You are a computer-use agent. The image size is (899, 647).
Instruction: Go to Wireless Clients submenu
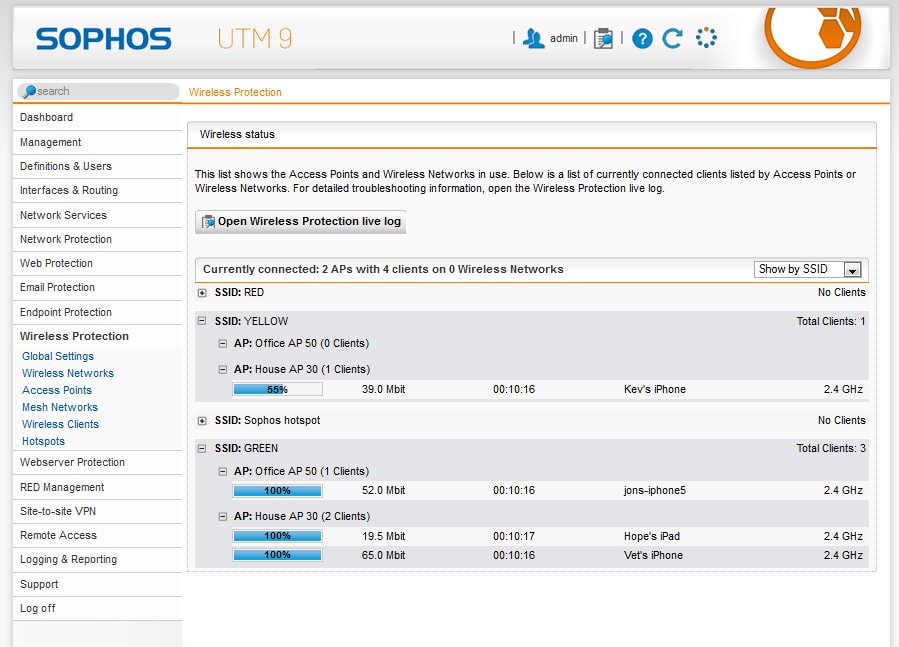[x=60, y=424]
